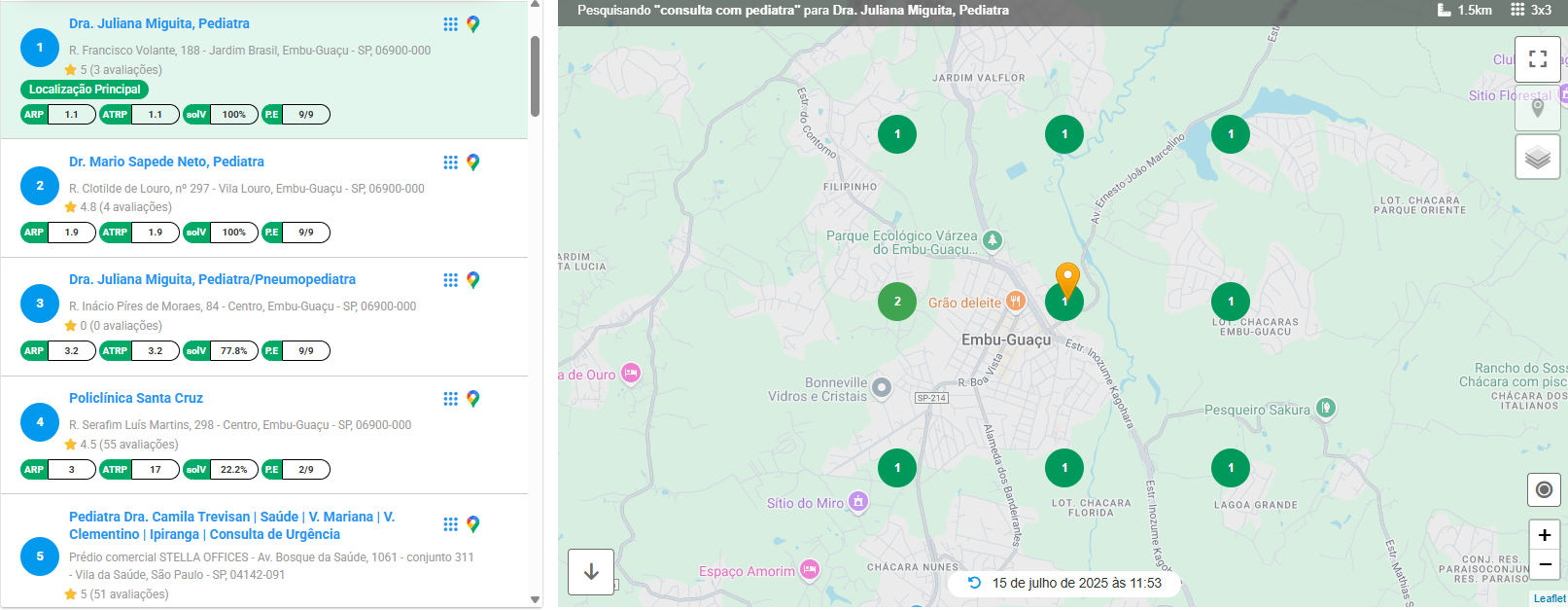Click the map pin marker tool button
The width and height of the screenshot is (1568, 610).
1537,108
